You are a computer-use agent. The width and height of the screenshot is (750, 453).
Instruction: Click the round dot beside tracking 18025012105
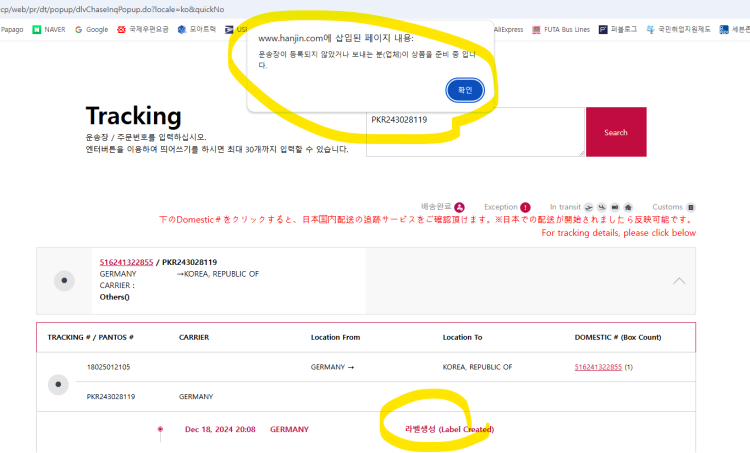(x=58, y=384)
